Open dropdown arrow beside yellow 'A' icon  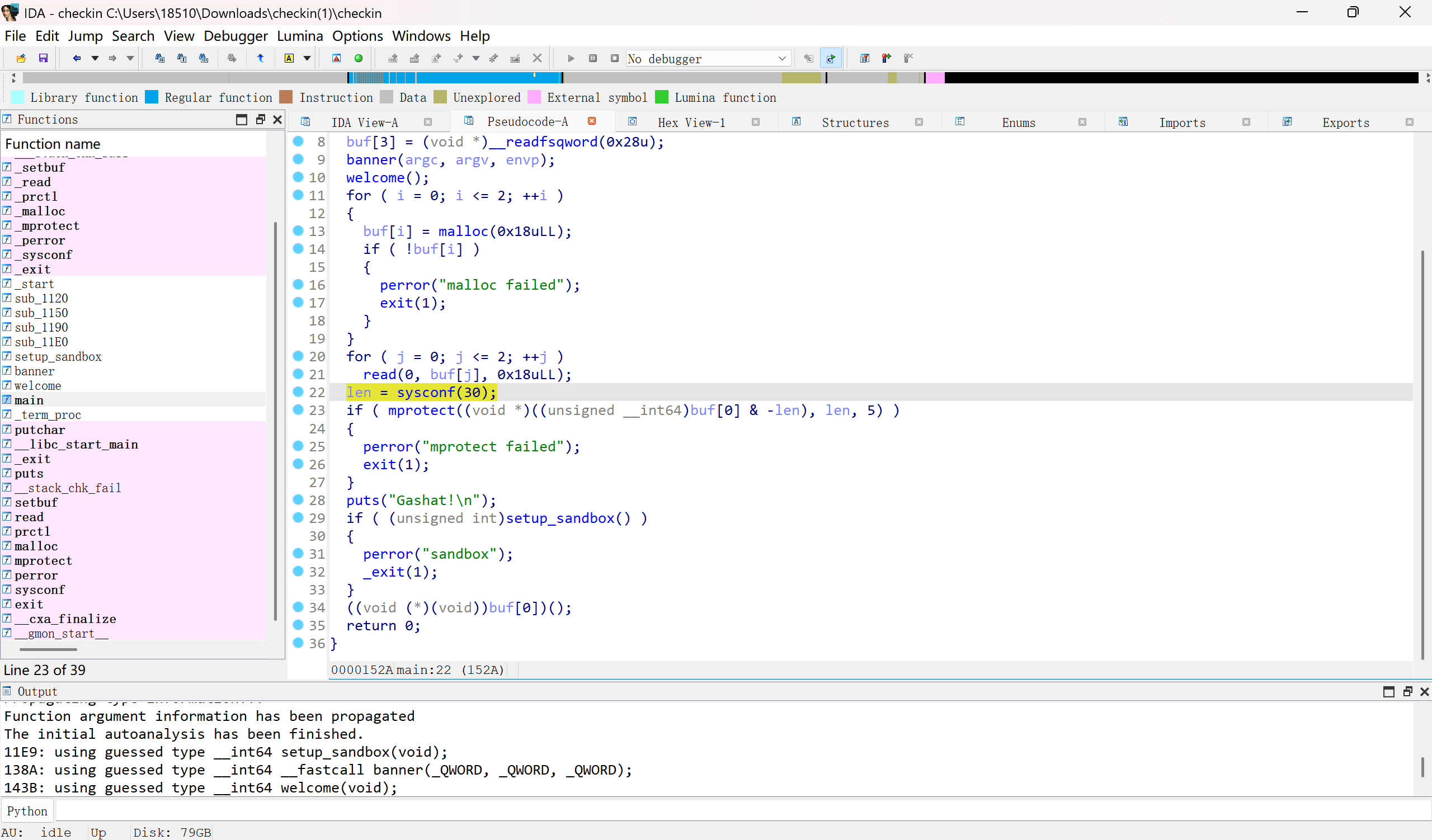click(307, 58)
